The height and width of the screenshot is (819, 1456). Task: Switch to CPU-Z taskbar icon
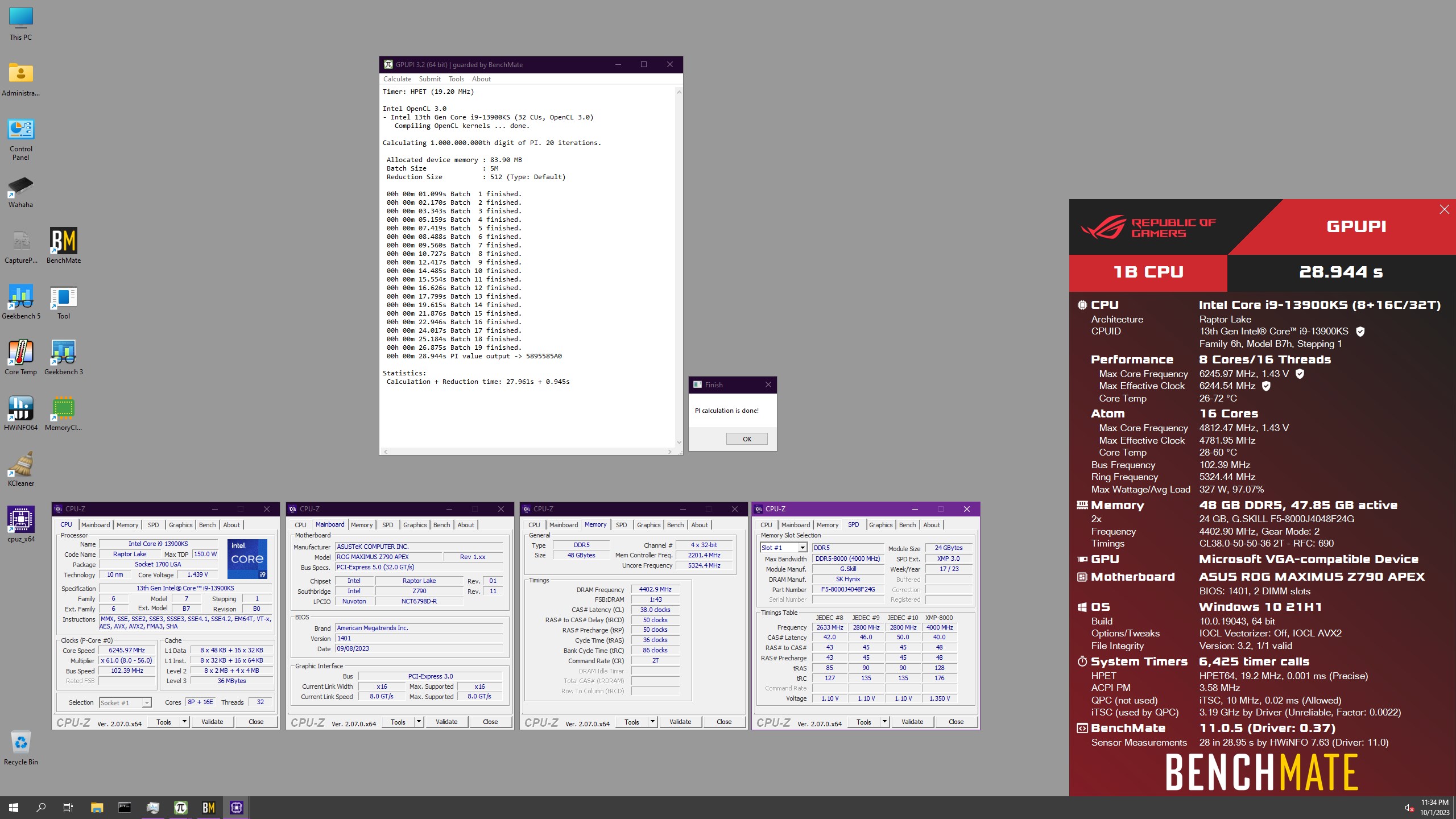coord(237,808)
